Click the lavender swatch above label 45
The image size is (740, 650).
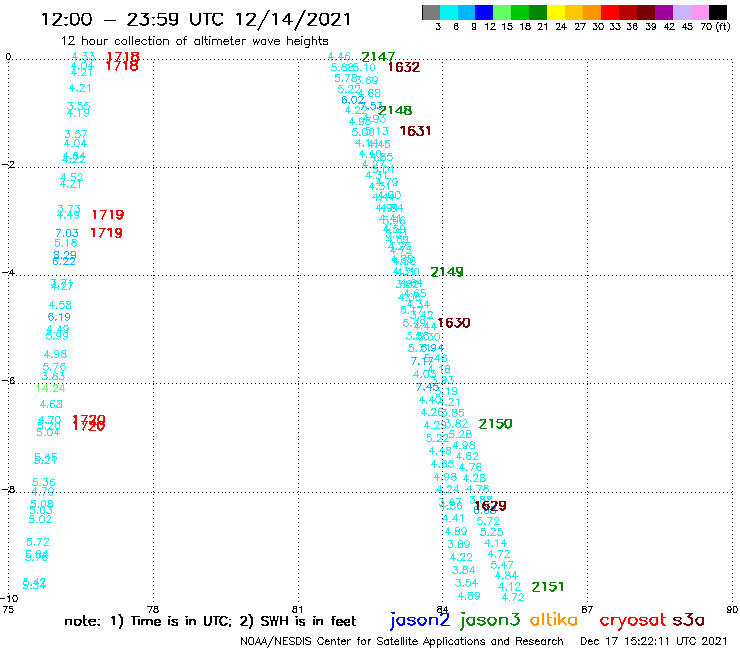[x=681, y=13]
